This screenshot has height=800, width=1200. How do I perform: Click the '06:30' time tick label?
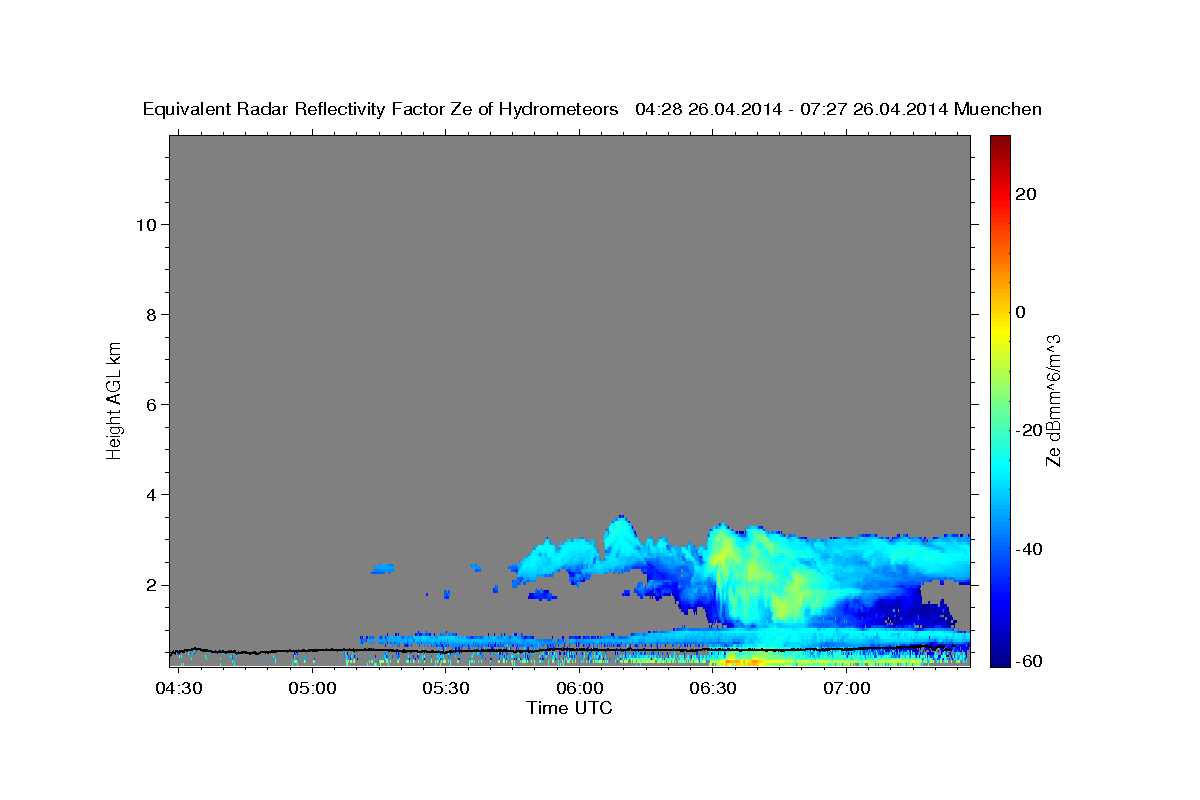(713, 689)
